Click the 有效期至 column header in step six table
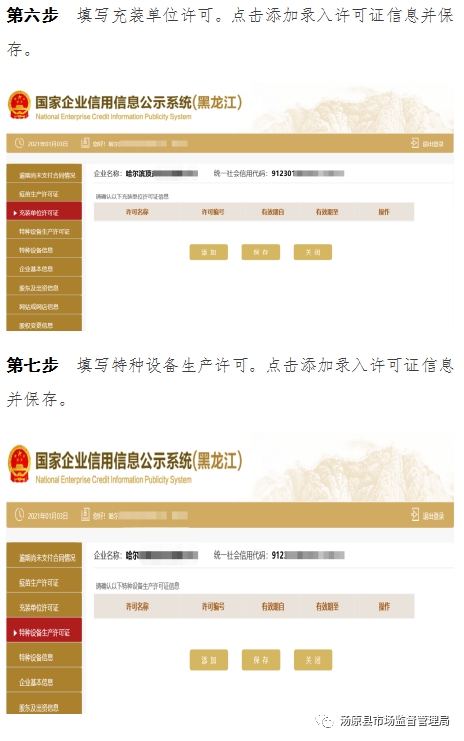This screenshot has height=741, width=464. pos(327,212)
